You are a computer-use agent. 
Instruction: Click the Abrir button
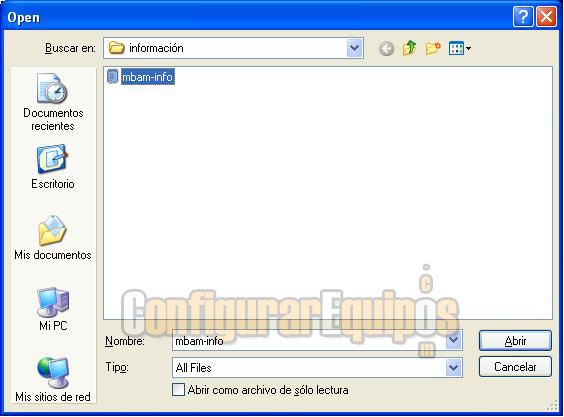515,340
